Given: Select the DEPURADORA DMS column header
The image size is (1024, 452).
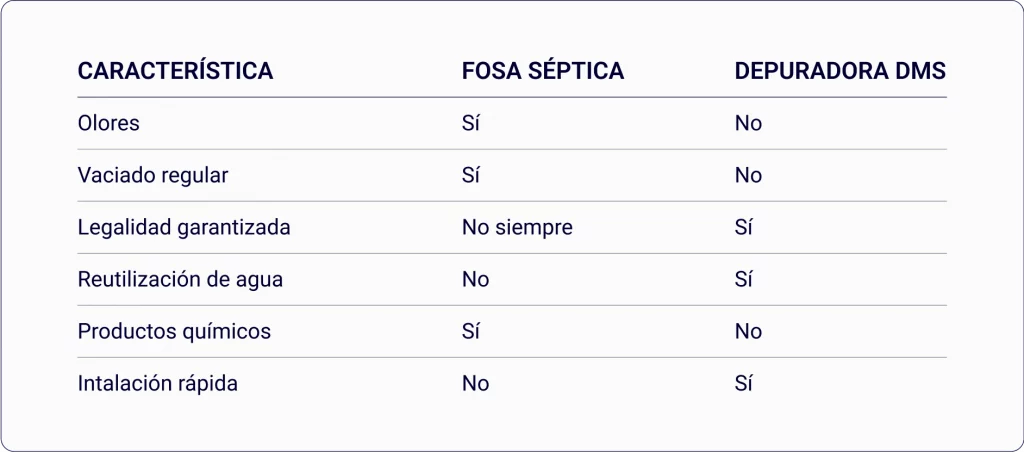Looking at the screenshot, I should pos(840,72).
